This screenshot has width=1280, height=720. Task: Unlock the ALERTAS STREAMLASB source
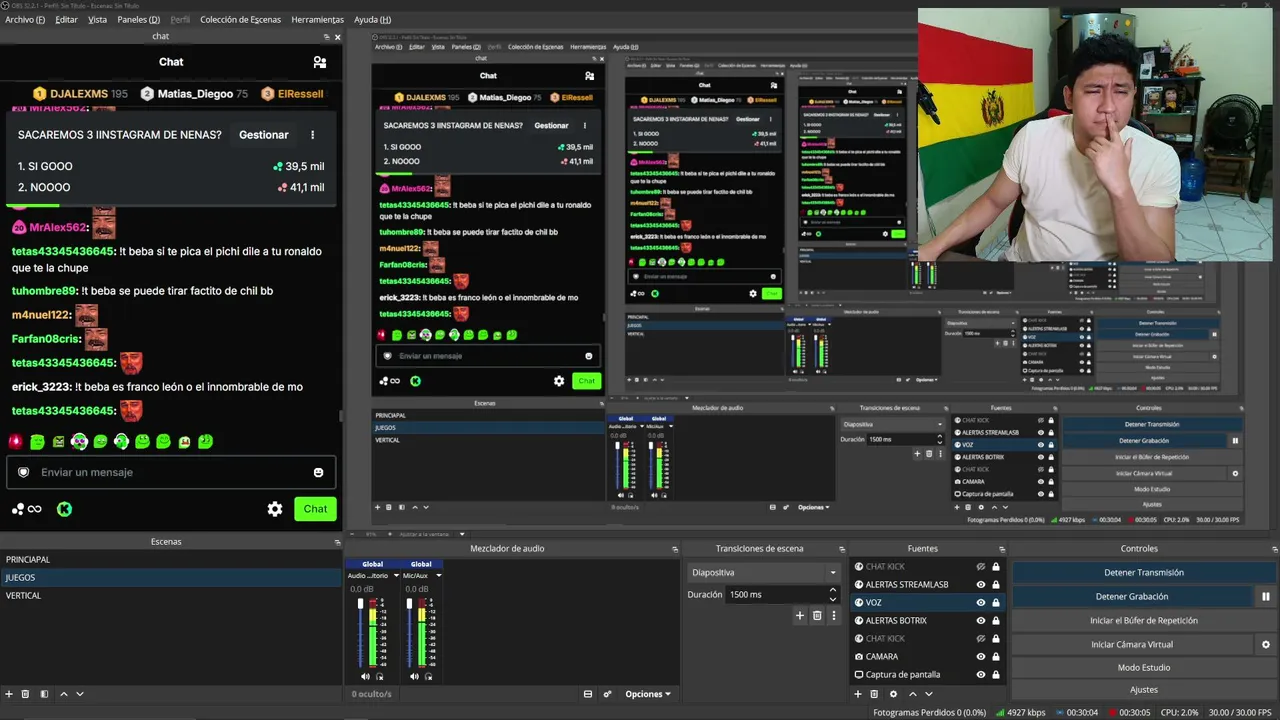[x=996, y=585]
